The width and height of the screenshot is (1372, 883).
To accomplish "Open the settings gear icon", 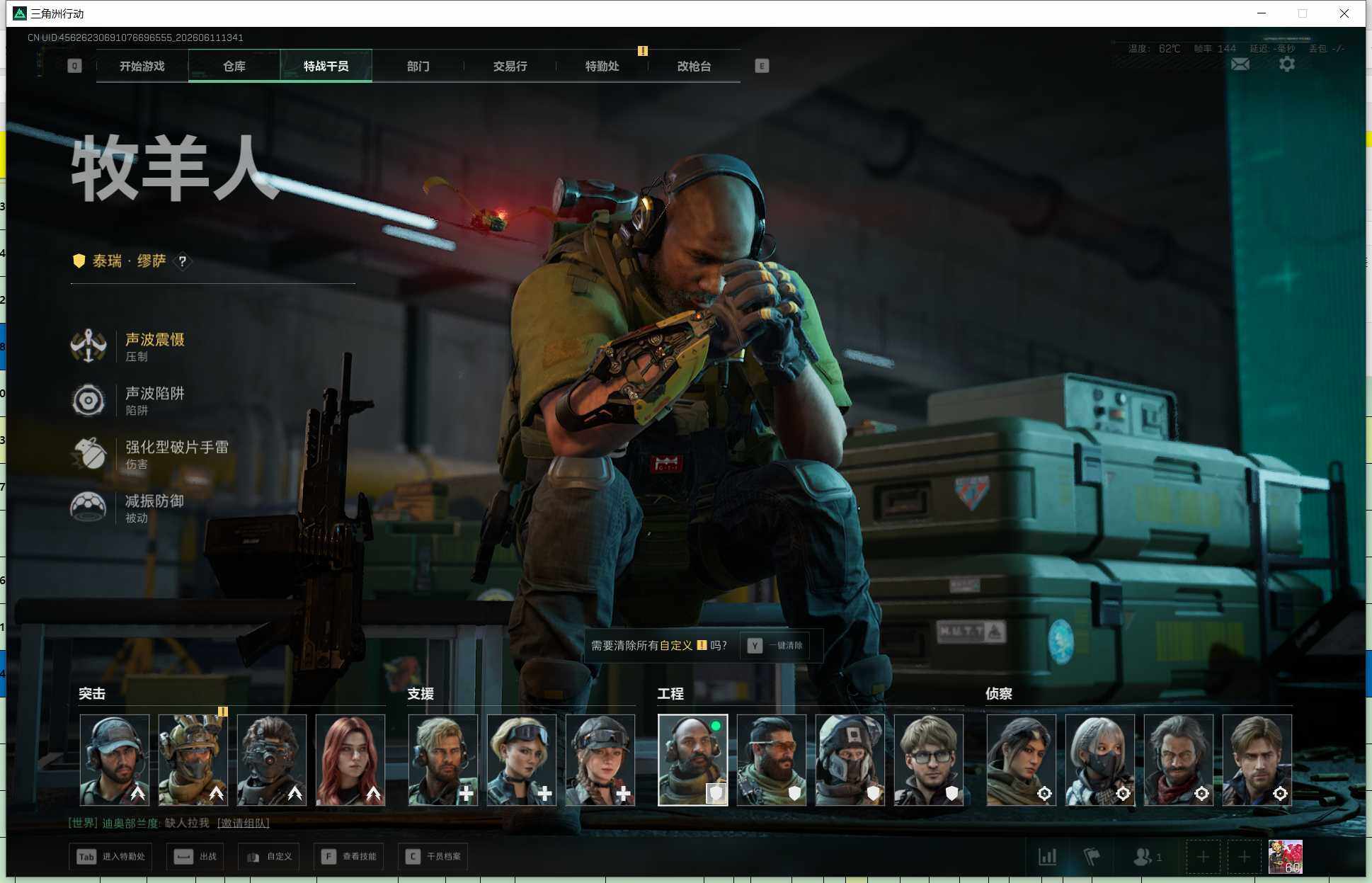I will 1287,64.
